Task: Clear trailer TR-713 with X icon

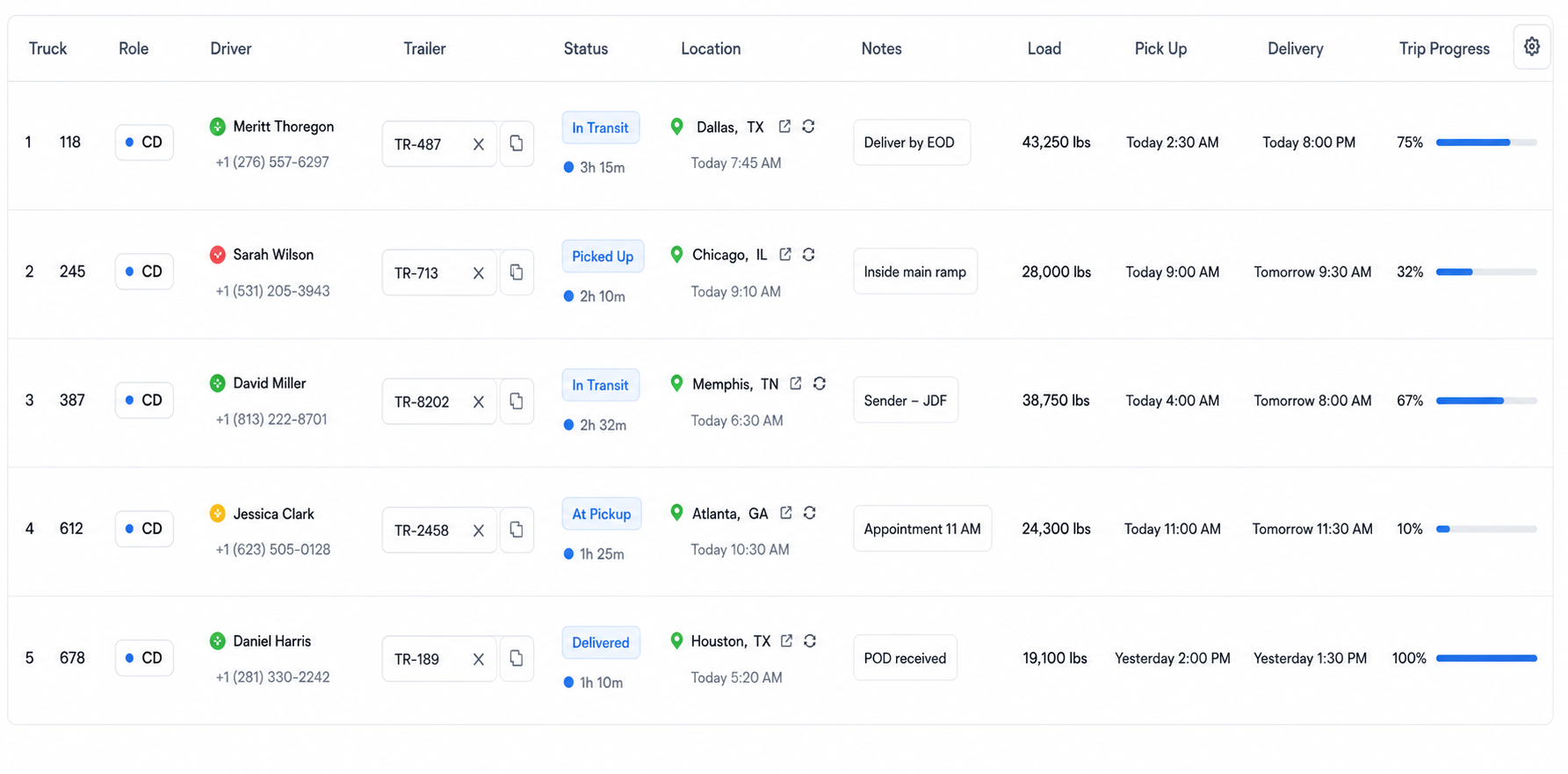Action: tap(478, 273)
